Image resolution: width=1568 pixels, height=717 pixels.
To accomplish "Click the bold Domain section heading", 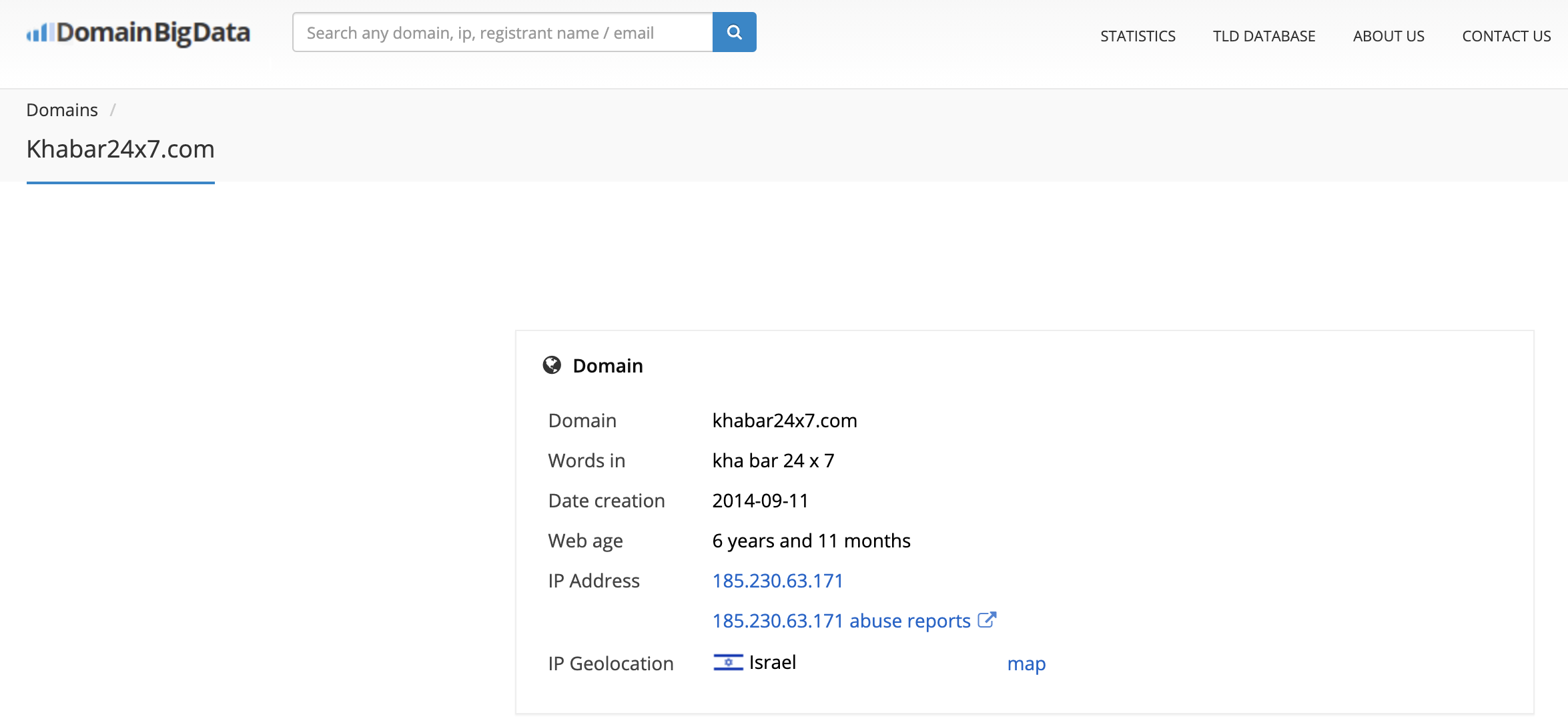I will [x=608, y=366].
